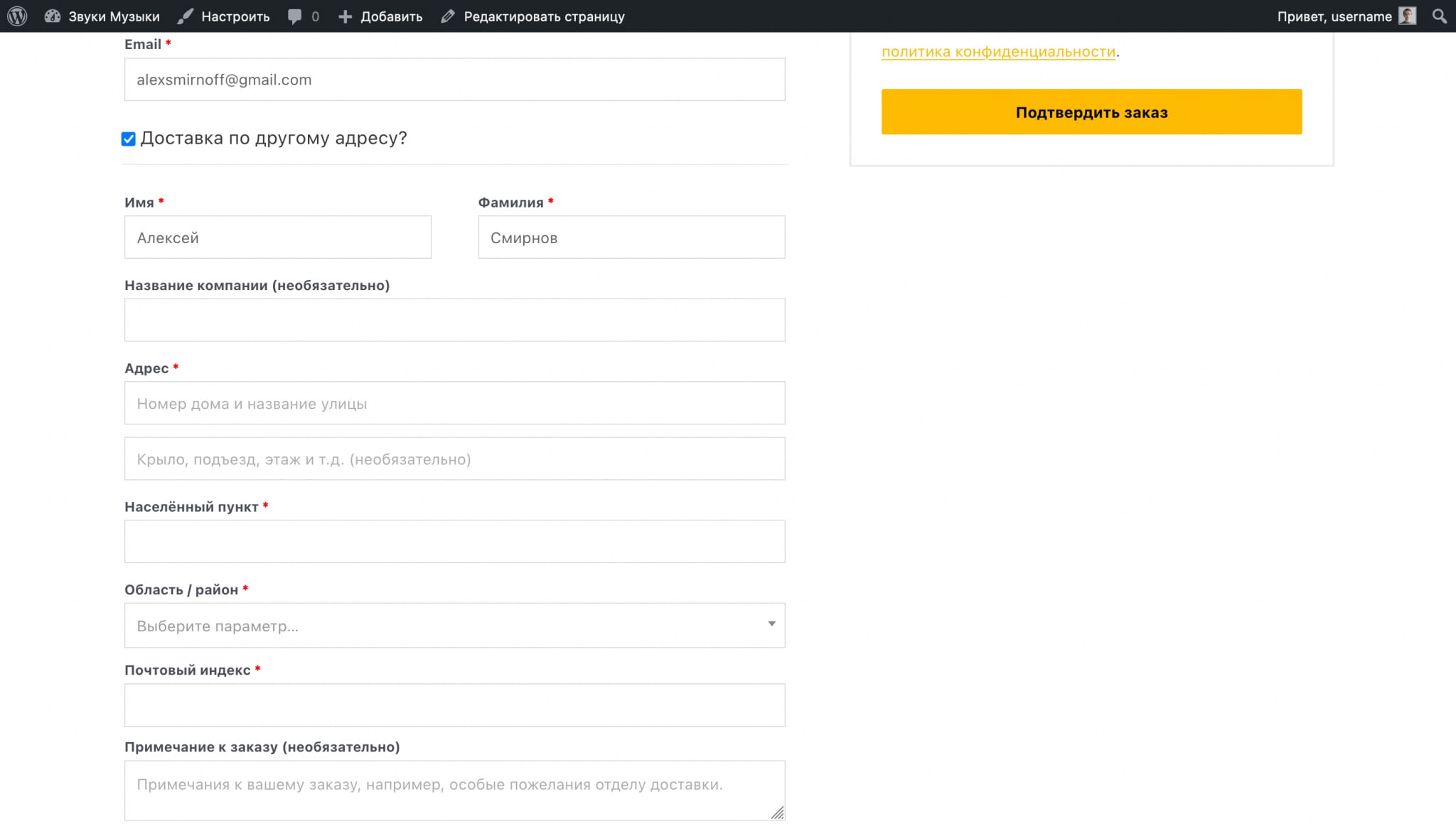Click the Подтвердить заказ button
The image size is (1456, 824).
pos(1092,112)
